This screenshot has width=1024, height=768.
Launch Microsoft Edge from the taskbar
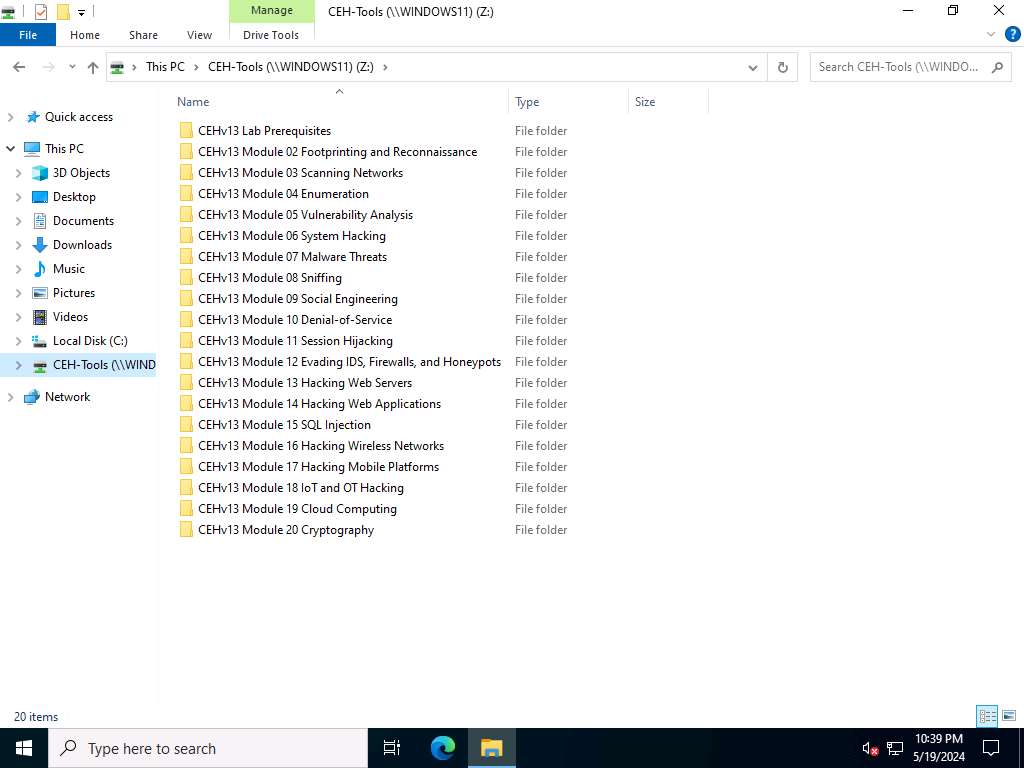tap(440, 748)
